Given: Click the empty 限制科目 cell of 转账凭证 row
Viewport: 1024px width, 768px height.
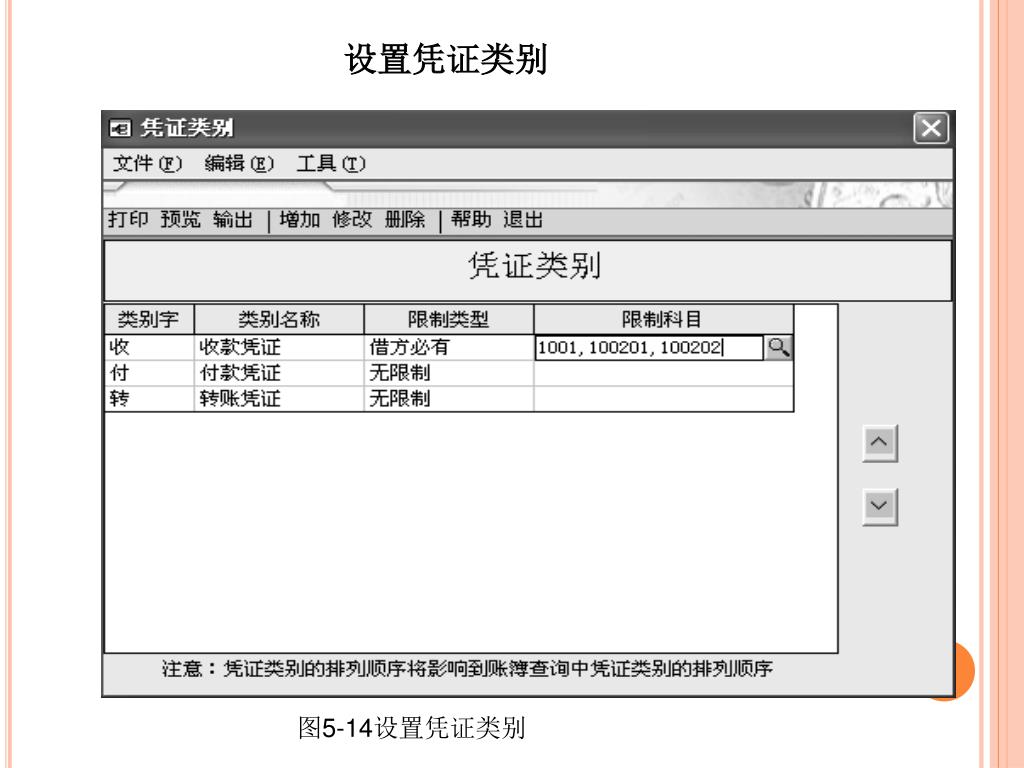Looking at the screenshot, I should click(x=664, y=398).
